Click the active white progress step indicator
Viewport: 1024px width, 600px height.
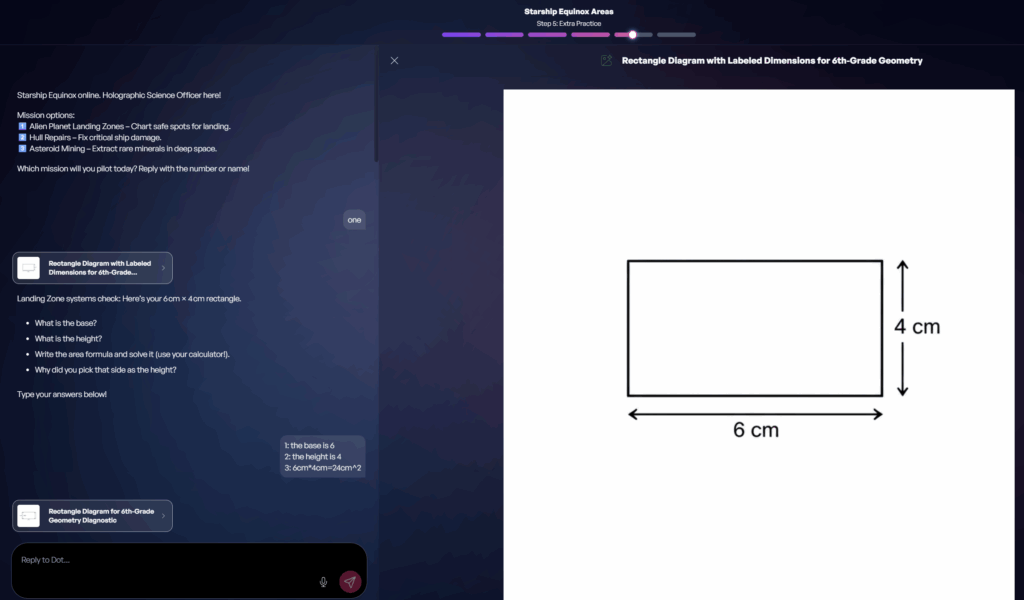[633, 33]
